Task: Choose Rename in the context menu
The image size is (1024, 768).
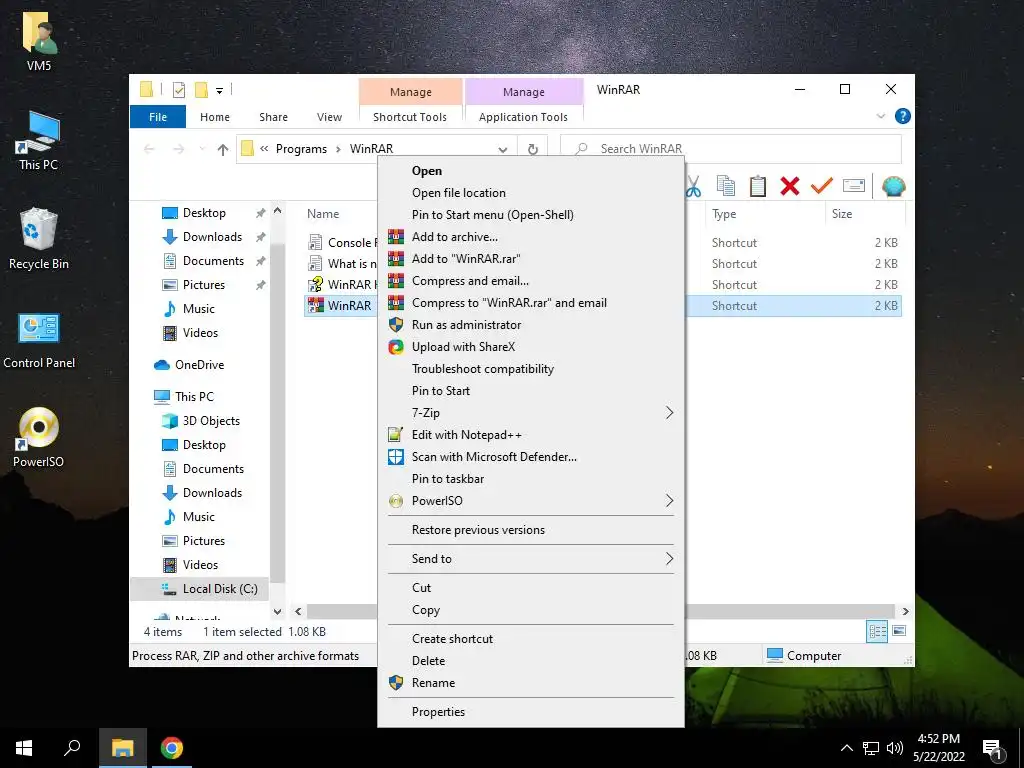Action: click(x=531, y=683)
